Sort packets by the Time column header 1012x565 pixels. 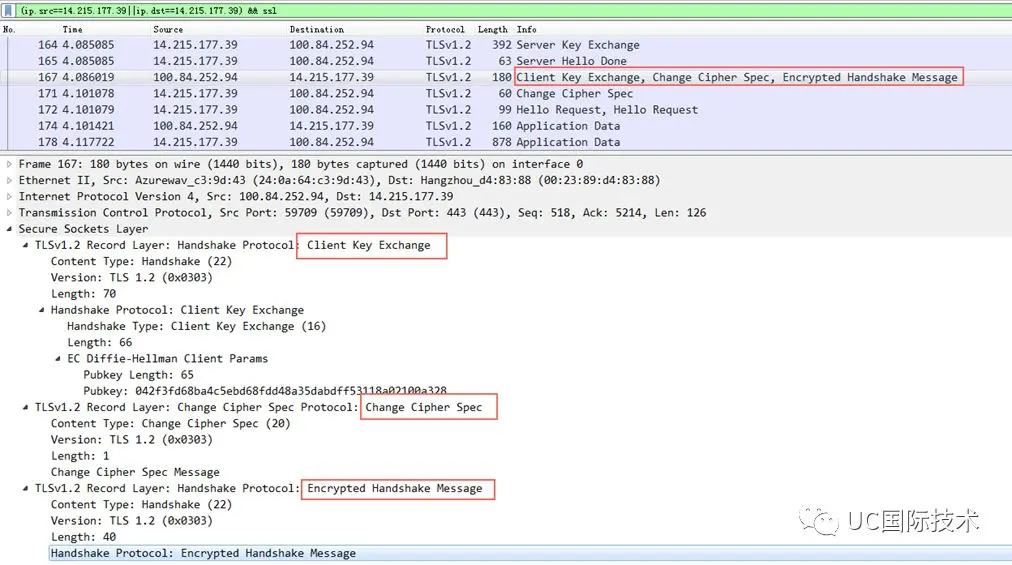coord(72,30)
